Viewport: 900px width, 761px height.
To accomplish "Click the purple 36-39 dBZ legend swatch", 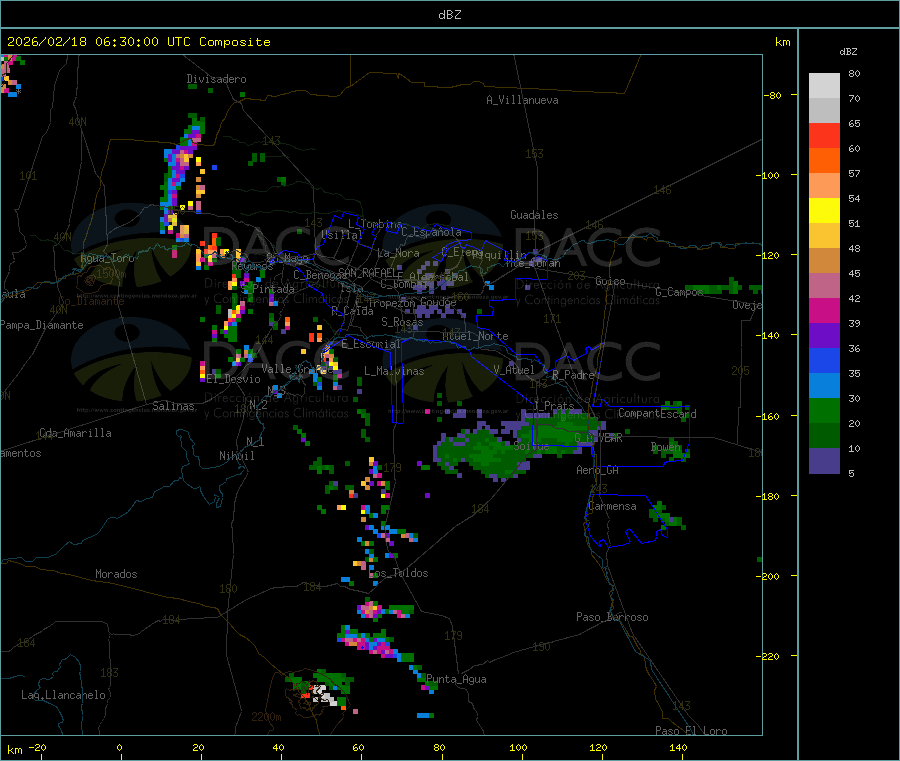I will point(824,336).
